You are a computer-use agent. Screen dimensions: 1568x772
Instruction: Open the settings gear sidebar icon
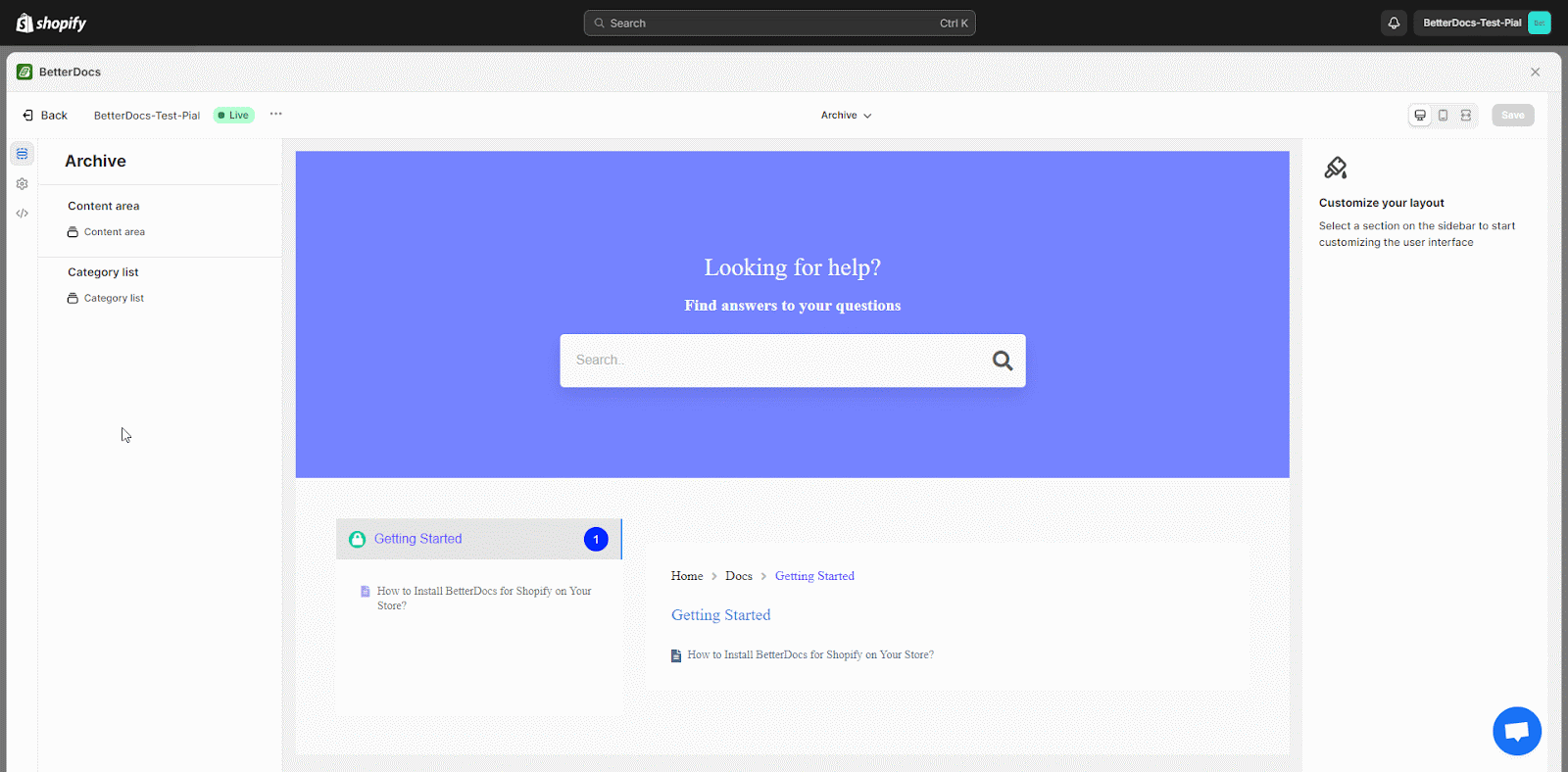[22, 183]
